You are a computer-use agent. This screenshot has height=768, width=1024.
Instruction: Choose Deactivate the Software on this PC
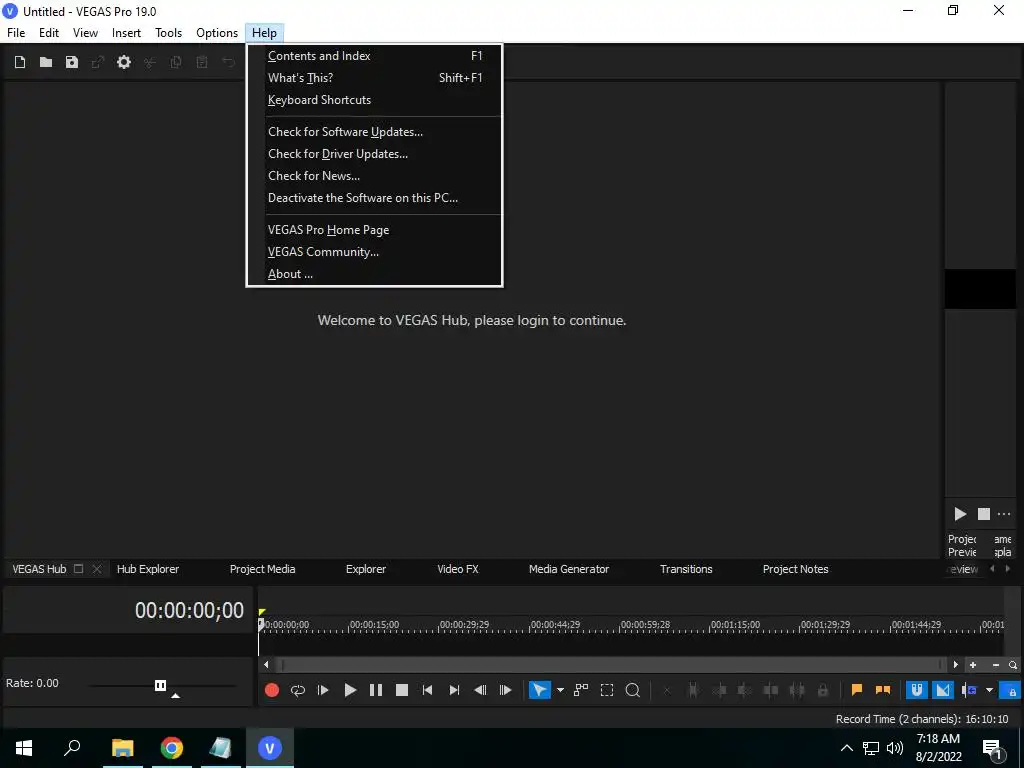coord(374,198)
